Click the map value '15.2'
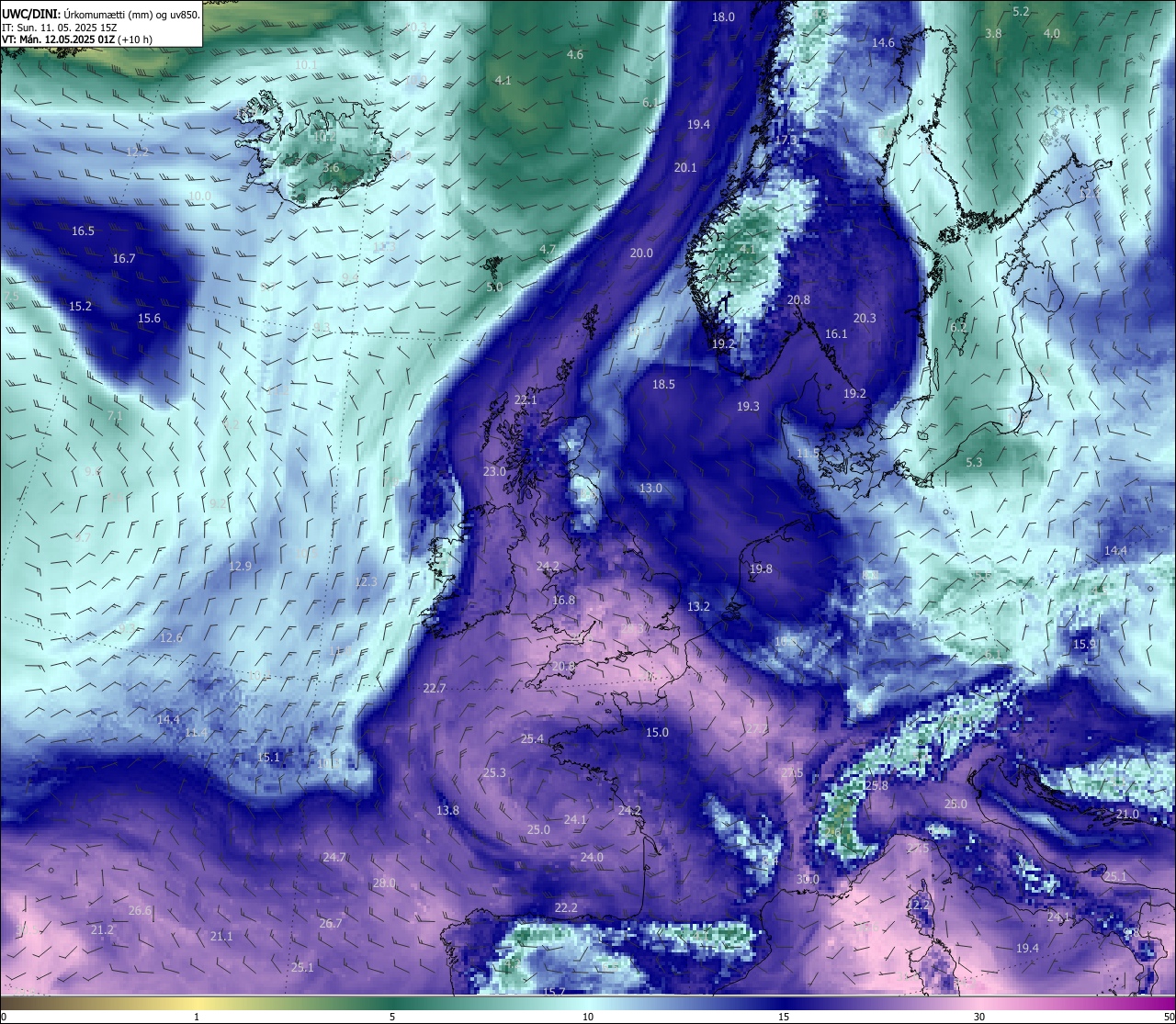This screenshot has height=1024, width=1176. (x=80, y=307)
